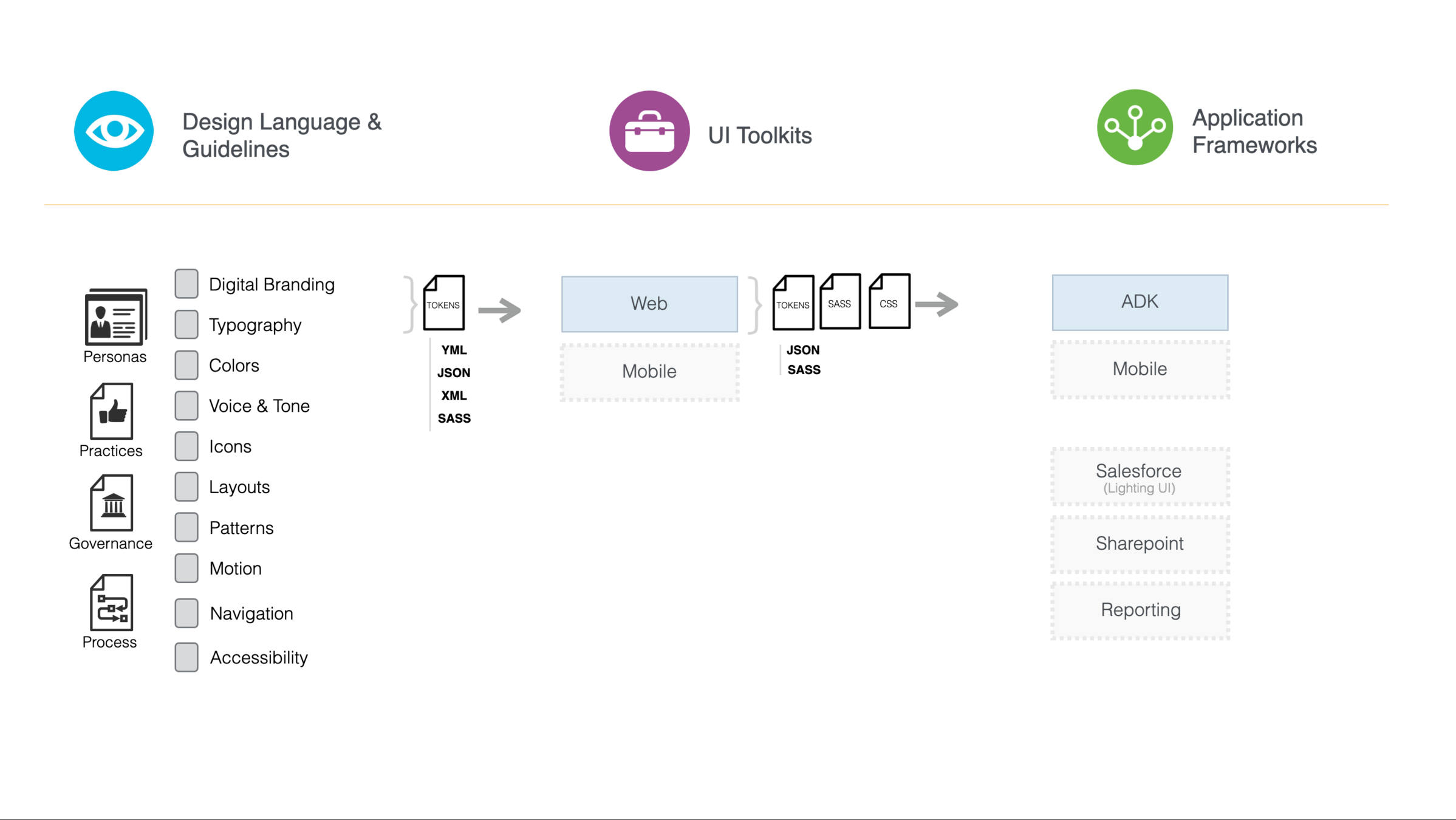Image resolution: width=1456 pixels, height=820 pixels.
Task: Click the SASS file icon
Action: click(x=840, y=302)
